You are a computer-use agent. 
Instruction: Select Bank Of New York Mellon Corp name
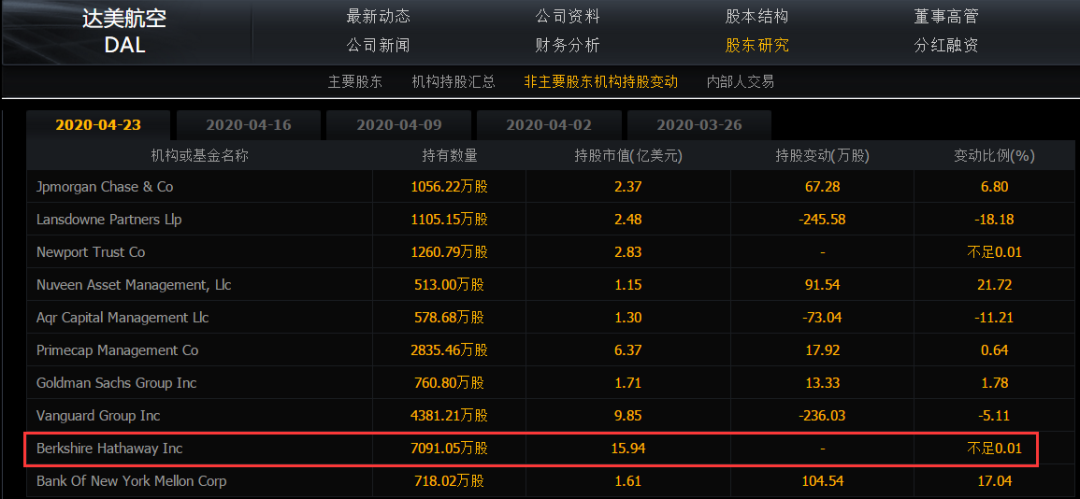(131, 481)
